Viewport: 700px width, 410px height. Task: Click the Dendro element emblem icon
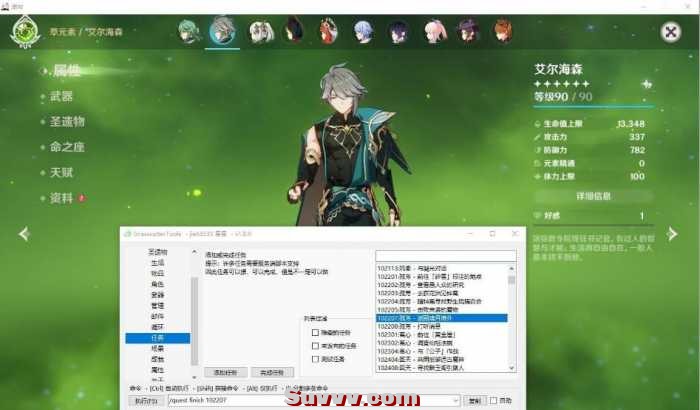pyautogui.click(x=25, y=31)
